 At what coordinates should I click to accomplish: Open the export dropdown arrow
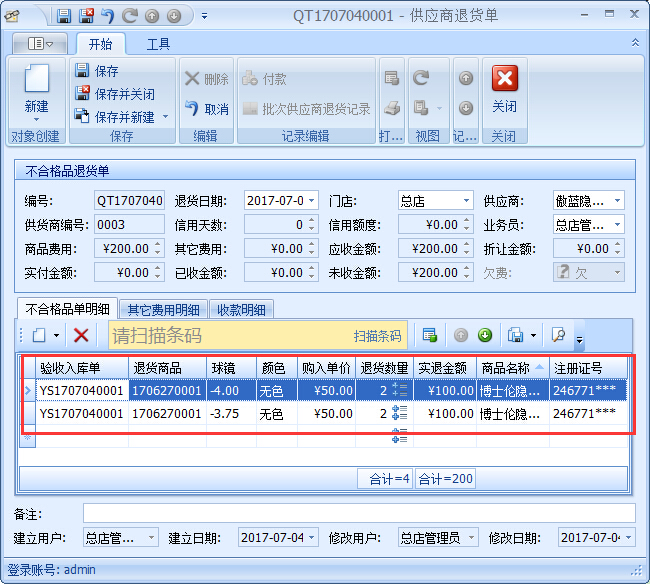[533, 335]
